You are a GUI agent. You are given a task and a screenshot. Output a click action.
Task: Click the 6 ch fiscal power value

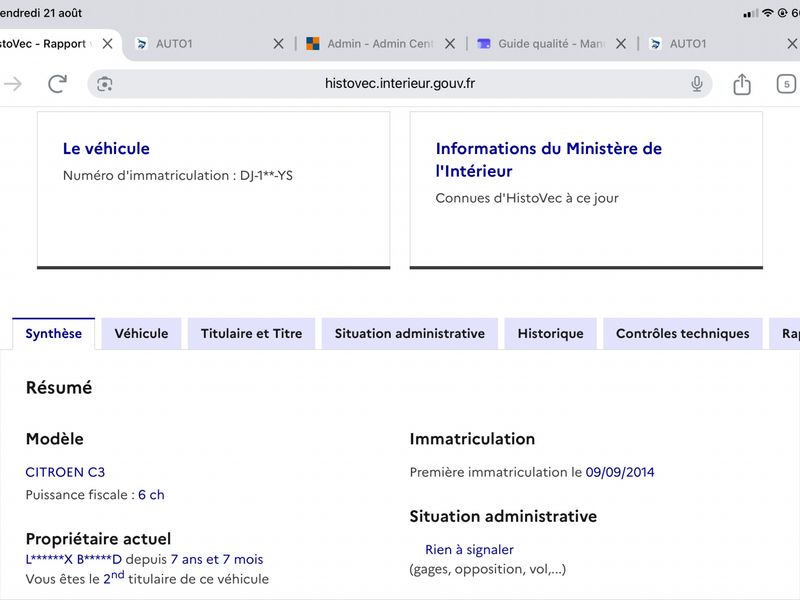(x=151, y=495)
